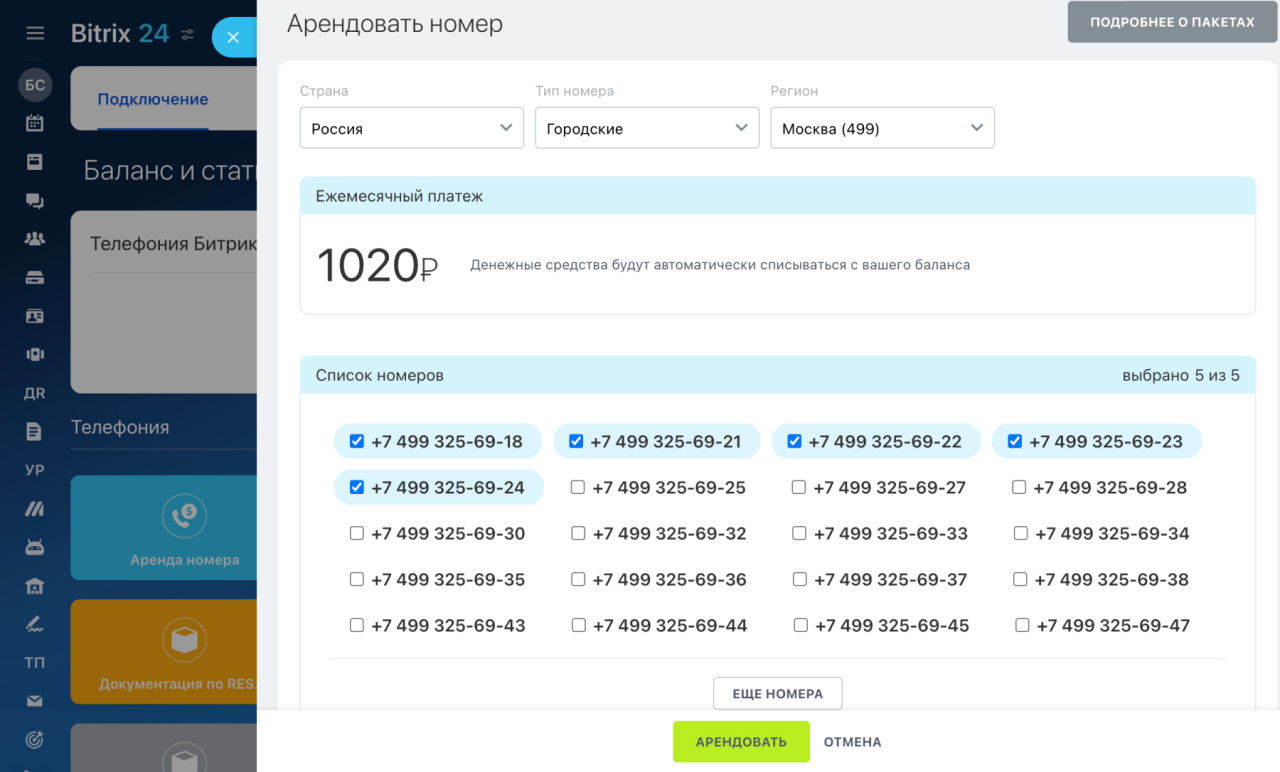The width and height of the screenshot is (1280, 772).
Task: Check number +7 499 325-69-34
Action: tap(1020, 533)
